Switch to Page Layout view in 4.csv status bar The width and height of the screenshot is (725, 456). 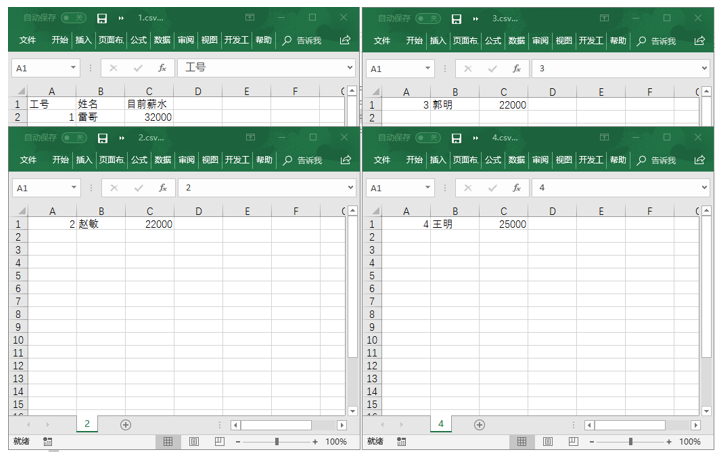(x=547, y=442)
